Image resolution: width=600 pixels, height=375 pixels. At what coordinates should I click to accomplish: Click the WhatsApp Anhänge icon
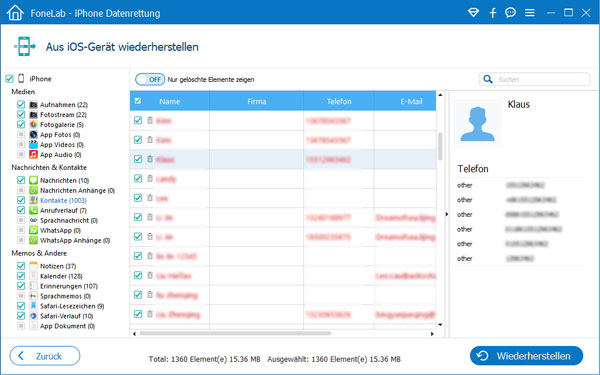[x=34, y=240]
